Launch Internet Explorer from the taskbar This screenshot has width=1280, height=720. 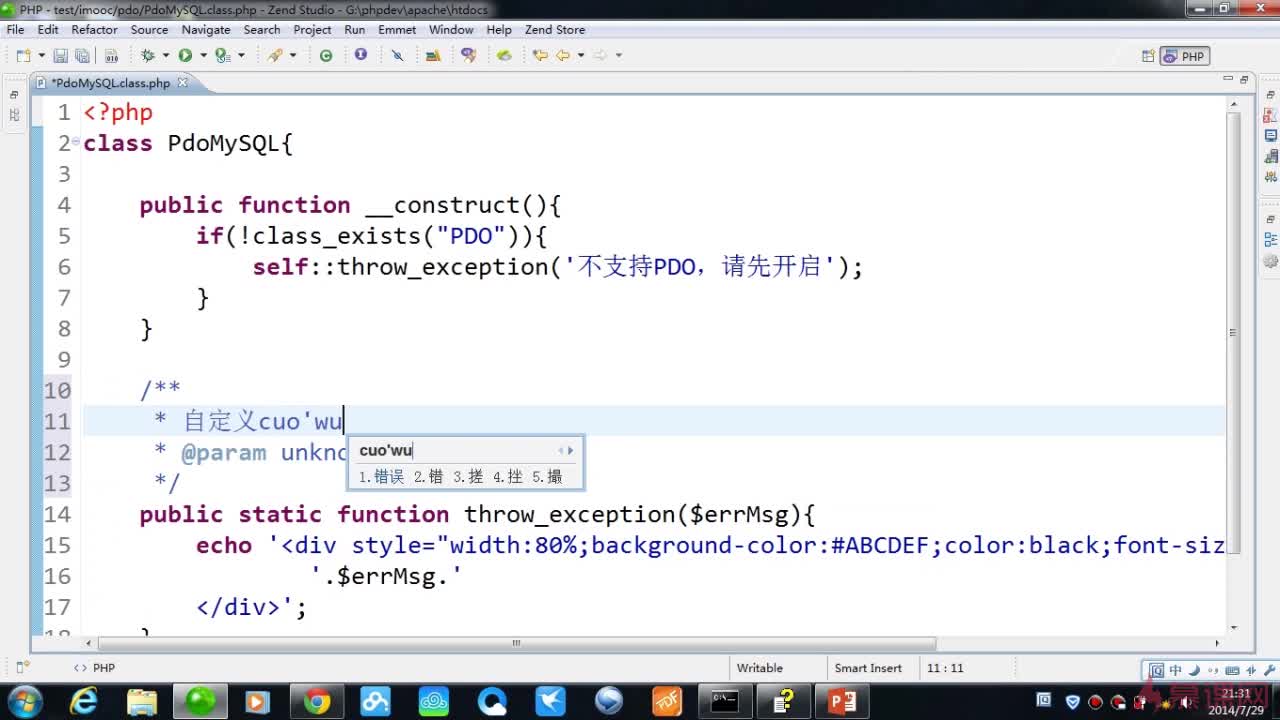(84, 702)
